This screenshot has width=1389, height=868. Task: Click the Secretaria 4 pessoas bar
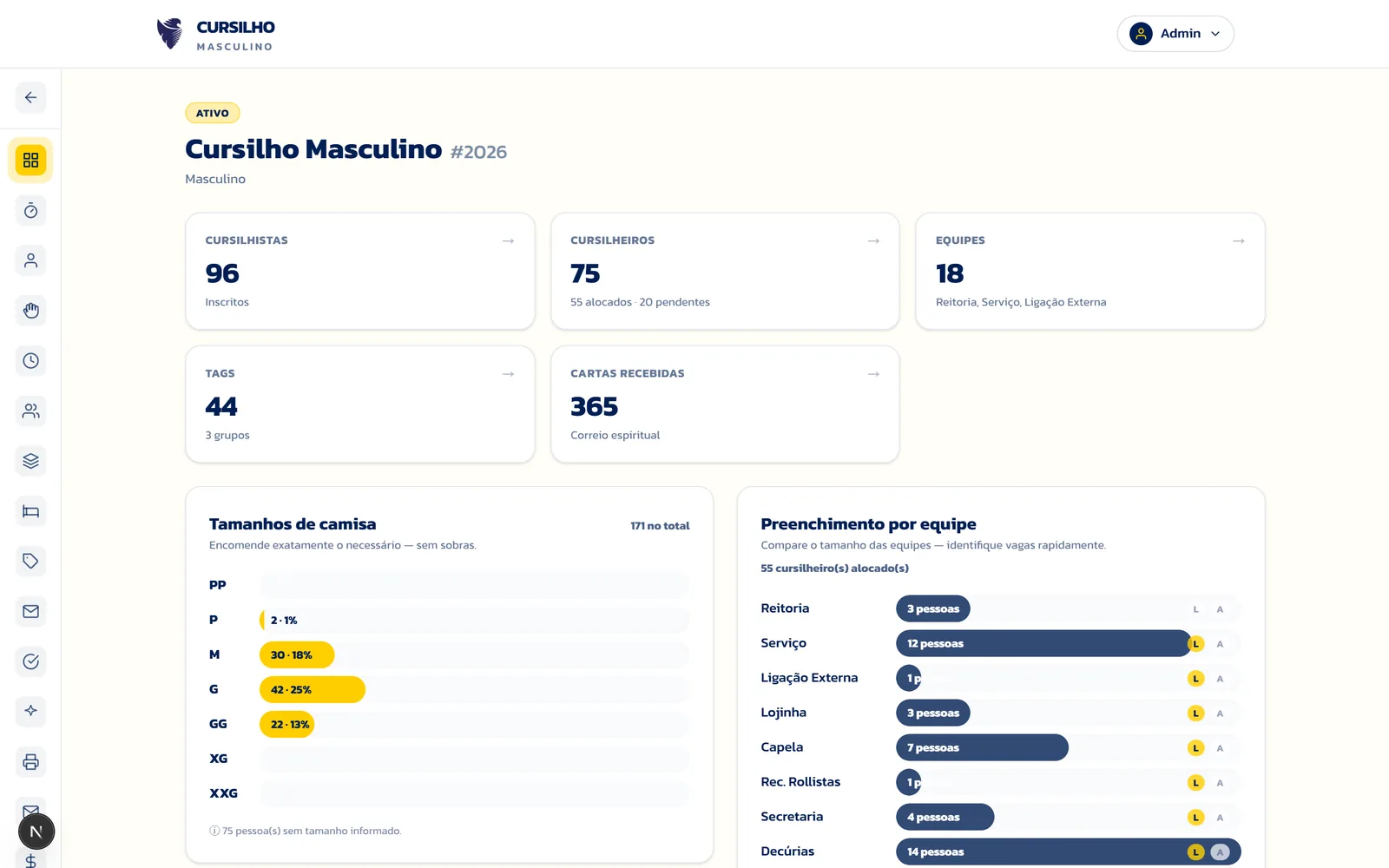[x=945, y=817]
